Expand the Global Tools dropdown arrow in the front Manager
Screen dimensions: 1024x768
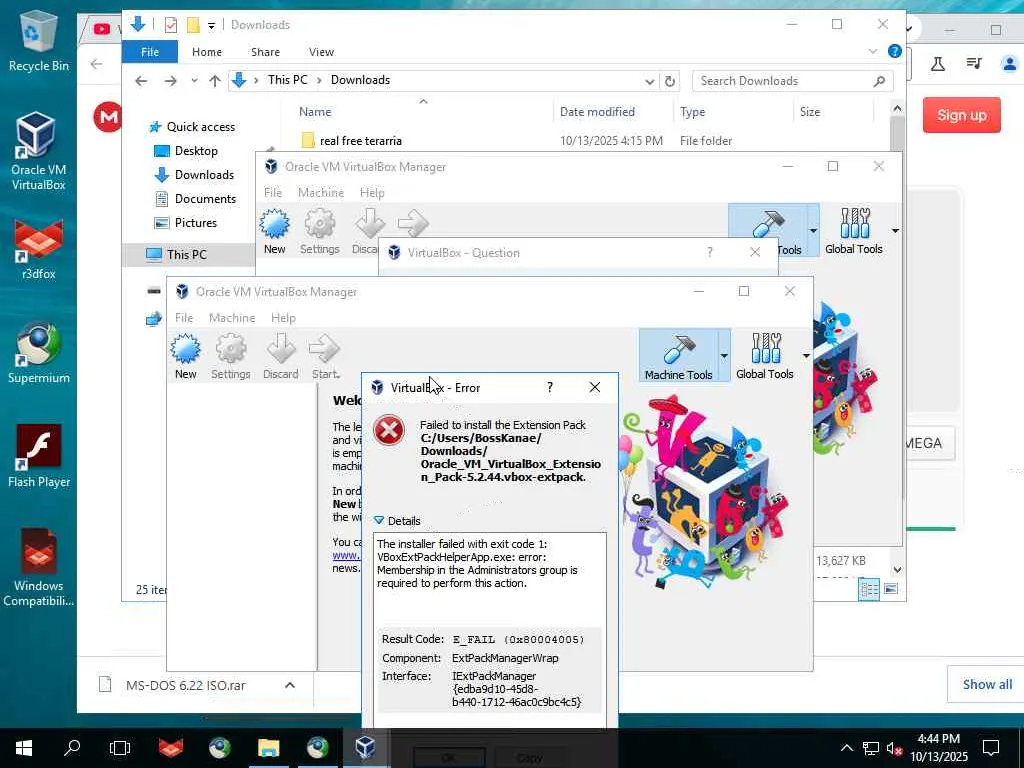coord(806,356)
